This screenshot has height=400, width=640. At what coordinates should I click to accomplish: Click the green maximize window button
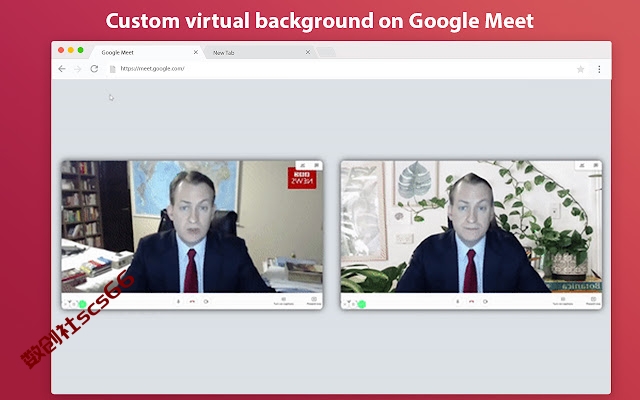tap(80, 50)
